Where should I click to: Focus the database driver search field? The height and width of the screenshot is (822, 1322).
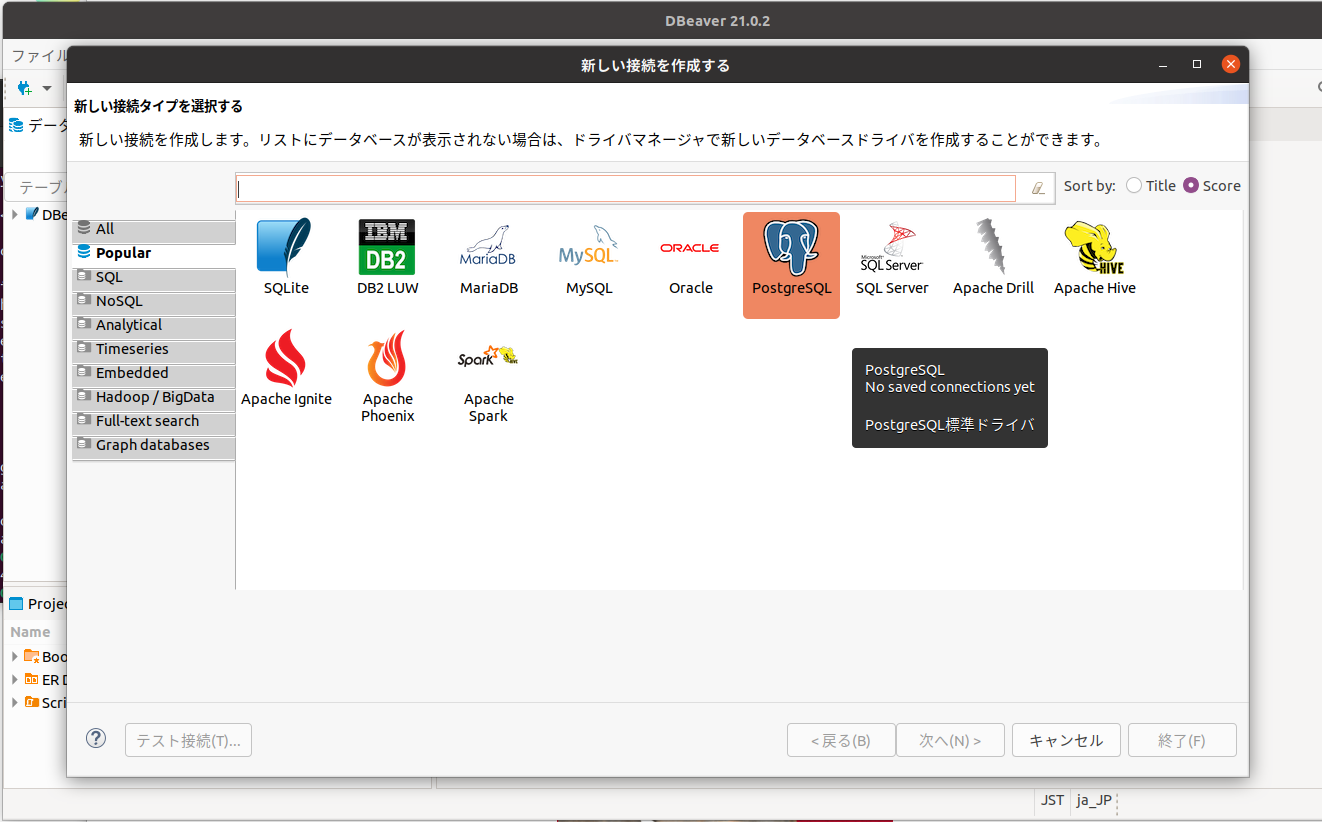point(625,188)
